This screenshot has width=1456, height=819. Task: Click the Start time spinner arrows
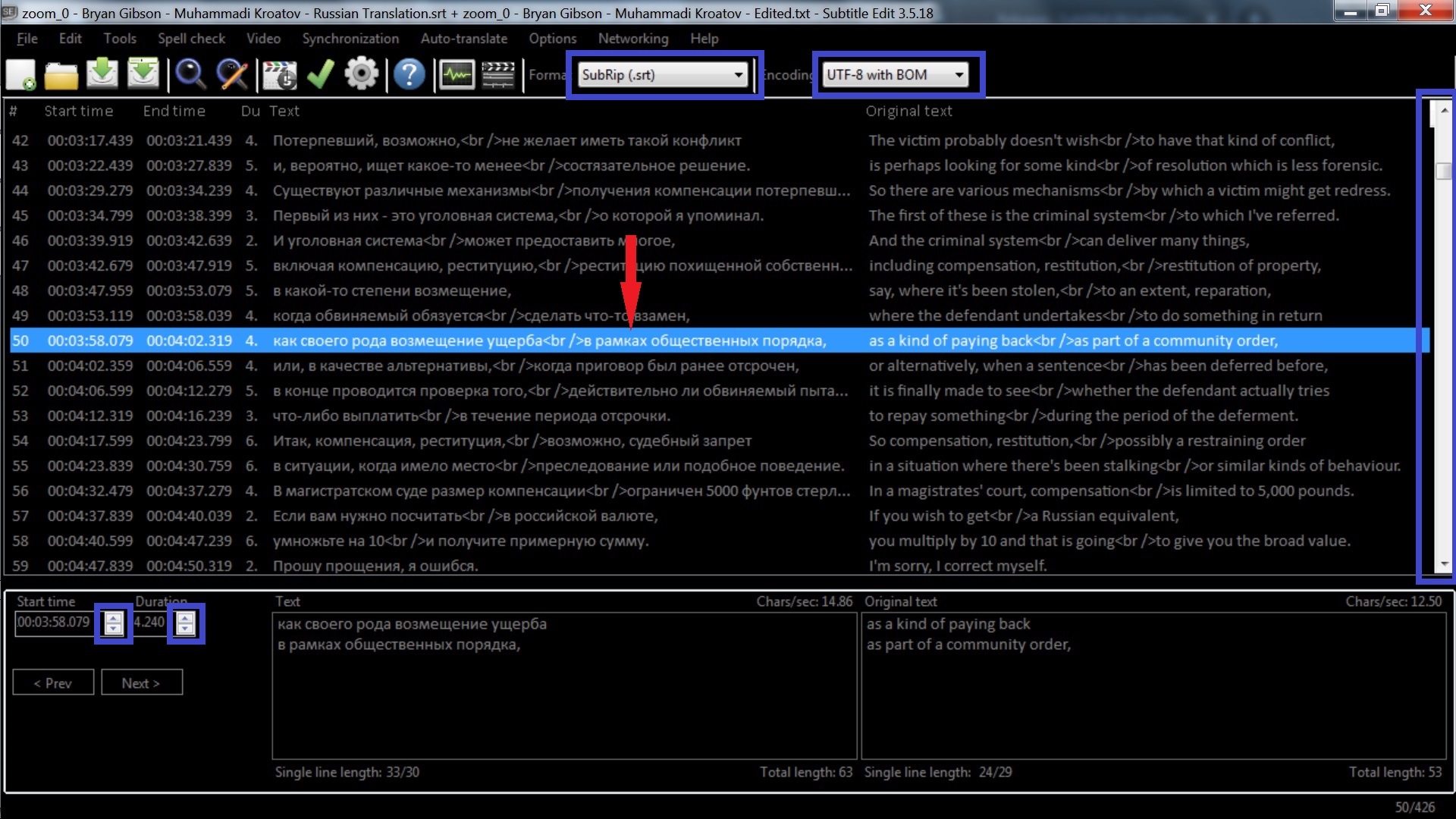pyautogui.click(x=114, y=623)
